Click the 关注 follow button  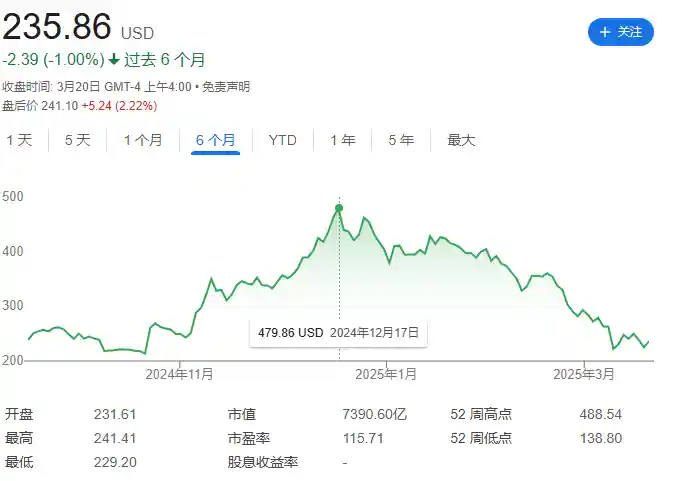[x=620, y=32]
